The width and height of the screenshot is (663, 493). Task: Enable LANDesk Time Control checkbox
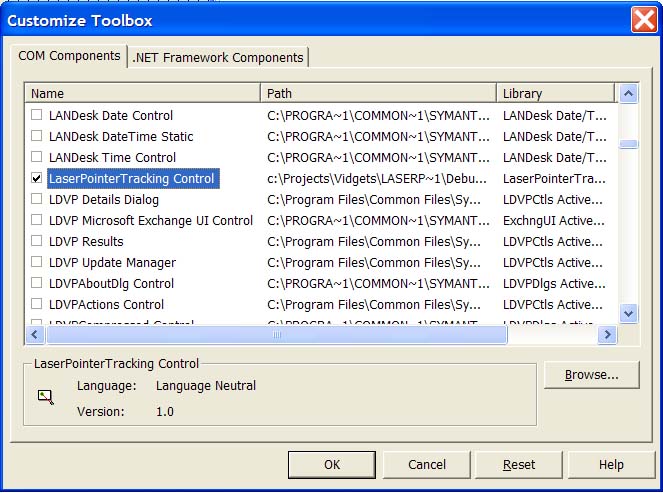[37, 157]
